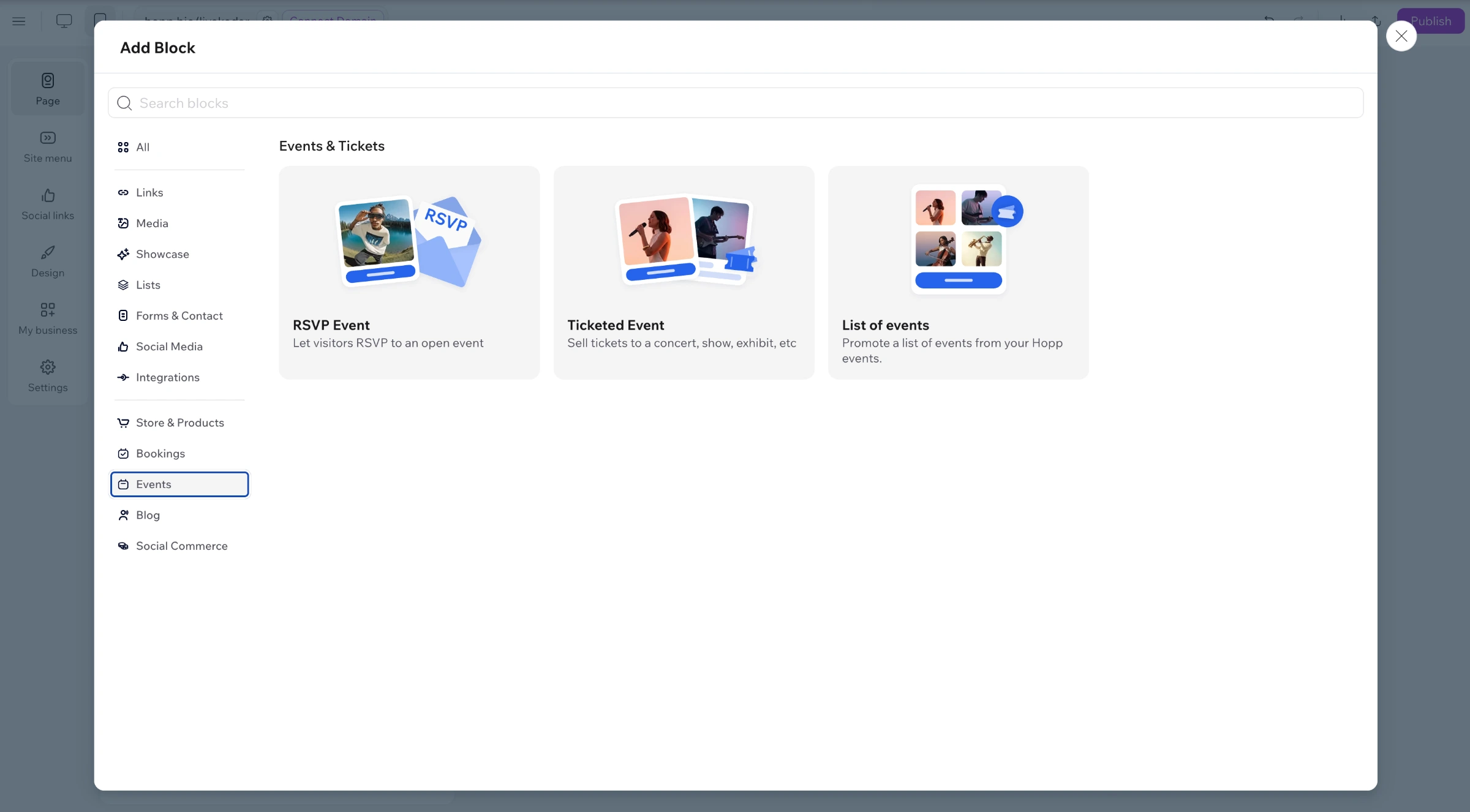Open the hamburger menu icon

coord(19,21)
